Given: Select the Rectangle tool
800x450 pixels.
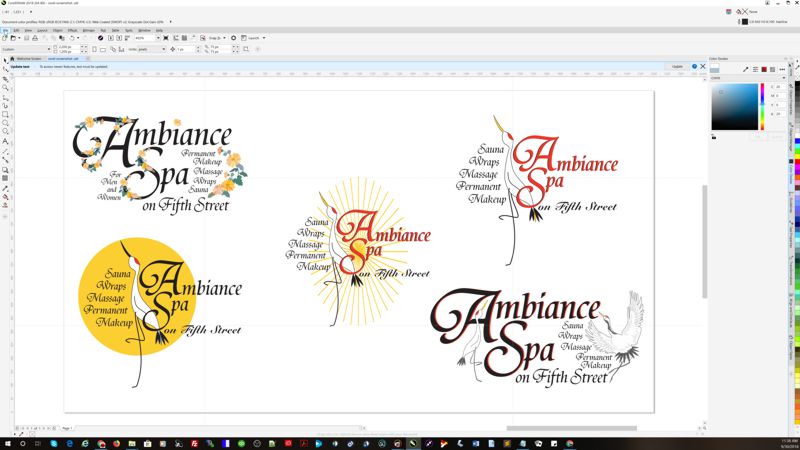Looking at the screenshot, I should [x=6, y=115].
